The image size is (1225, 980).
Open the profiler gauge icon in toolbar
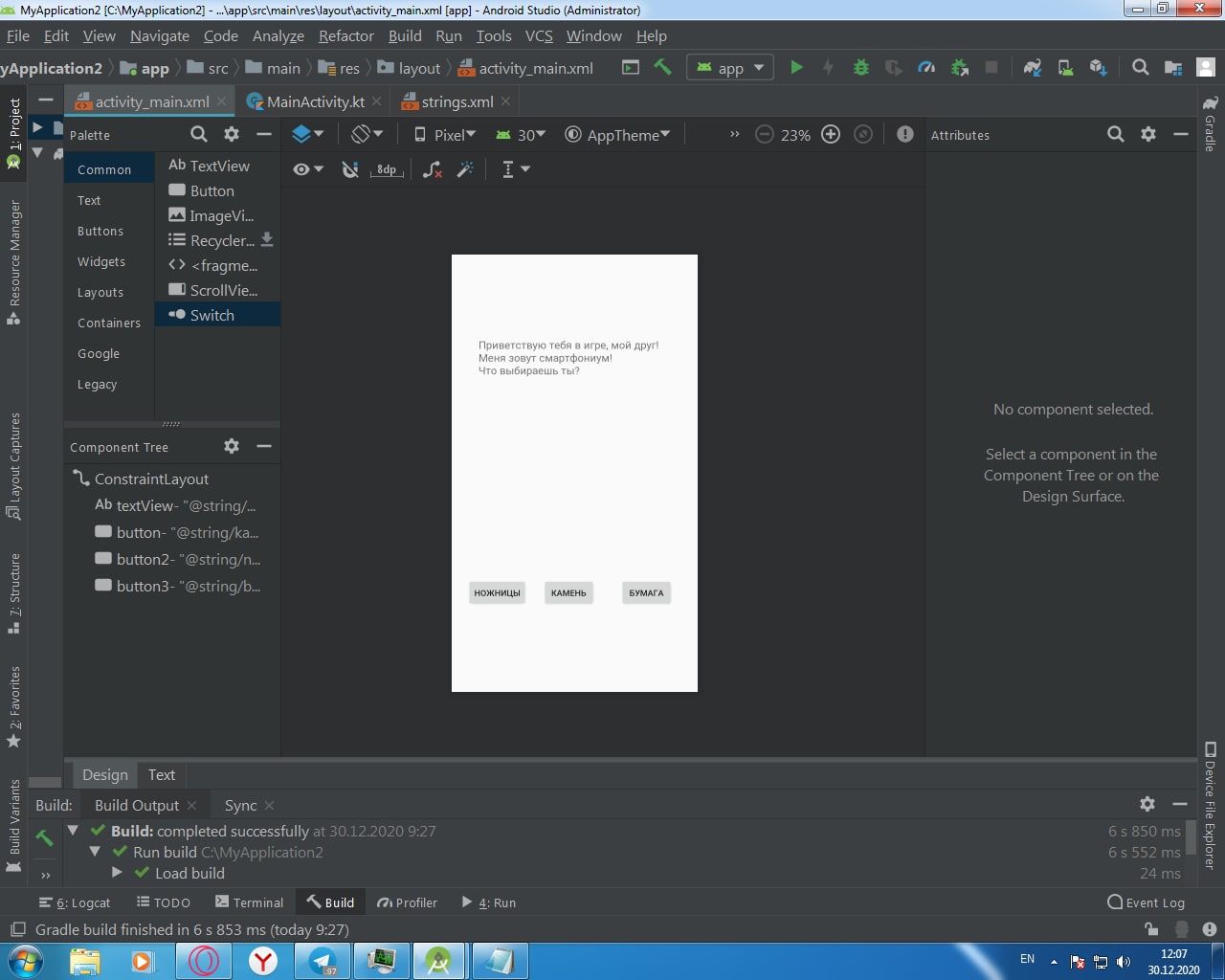coord(926,67)
